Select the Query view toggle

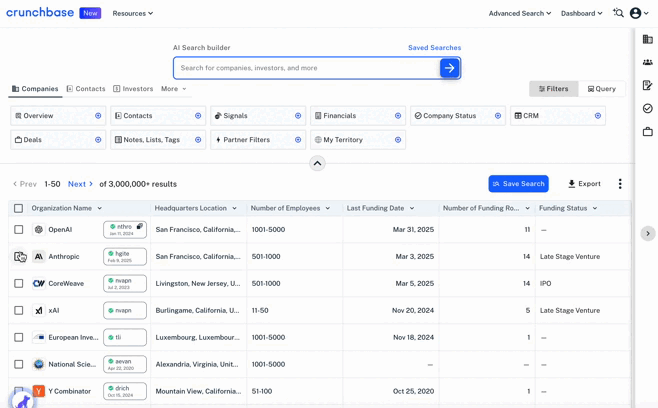pos(602,89)
